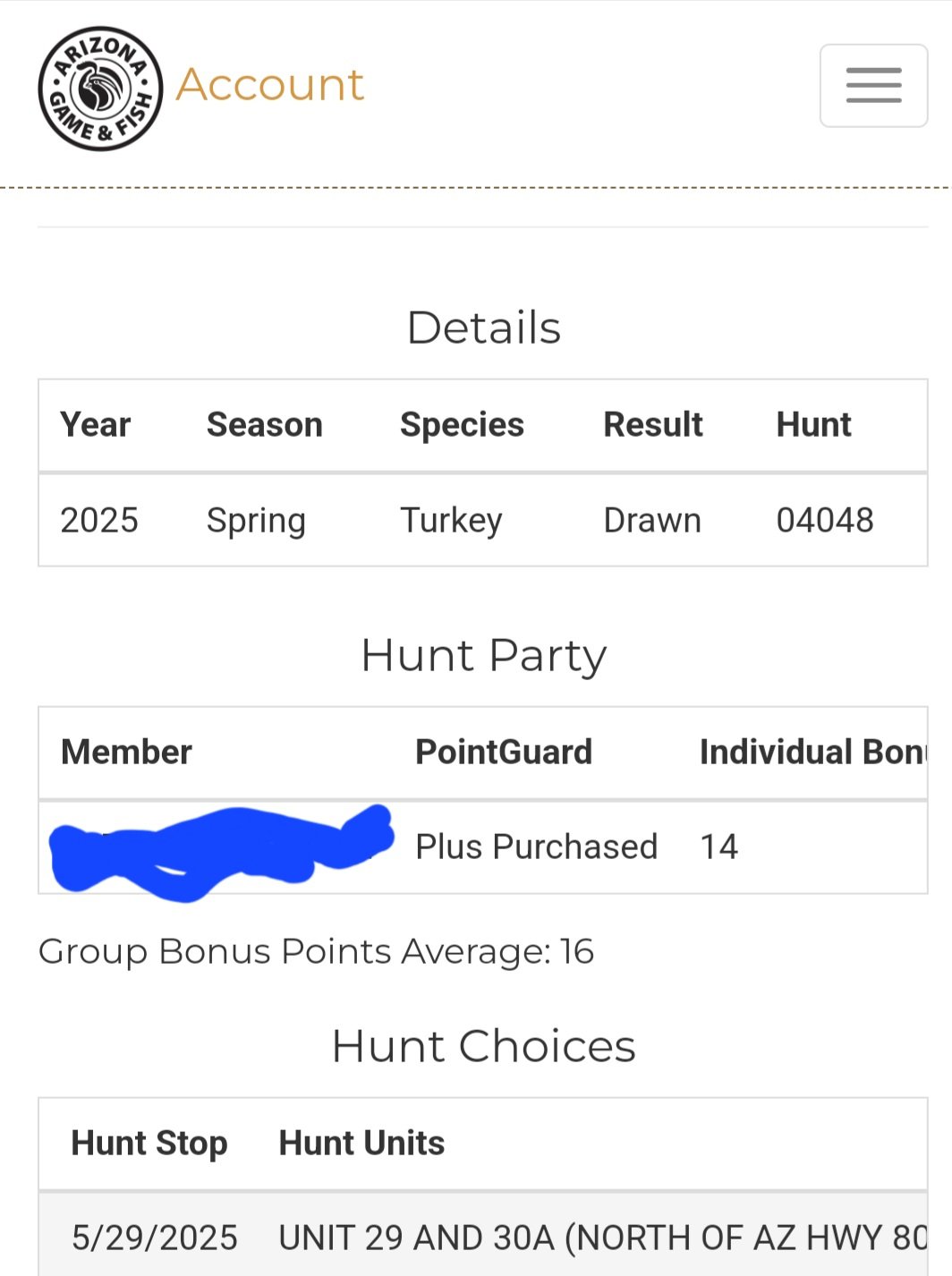This screenshot has height=1276, width=952.
Task: Click the Plus Purchased cell
Action: [537, 846]
